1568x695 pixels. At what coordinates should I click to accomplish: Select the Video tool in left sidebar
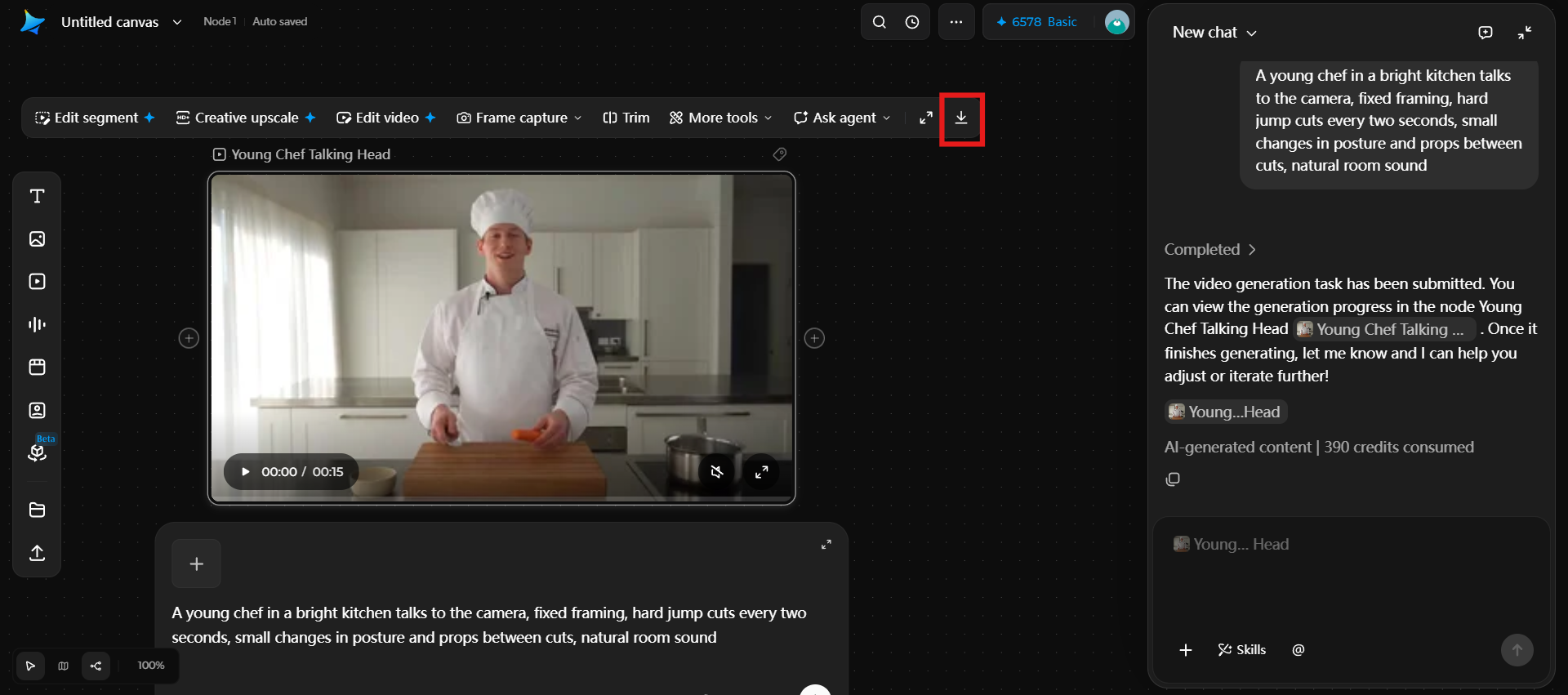(x=37, y=282)
